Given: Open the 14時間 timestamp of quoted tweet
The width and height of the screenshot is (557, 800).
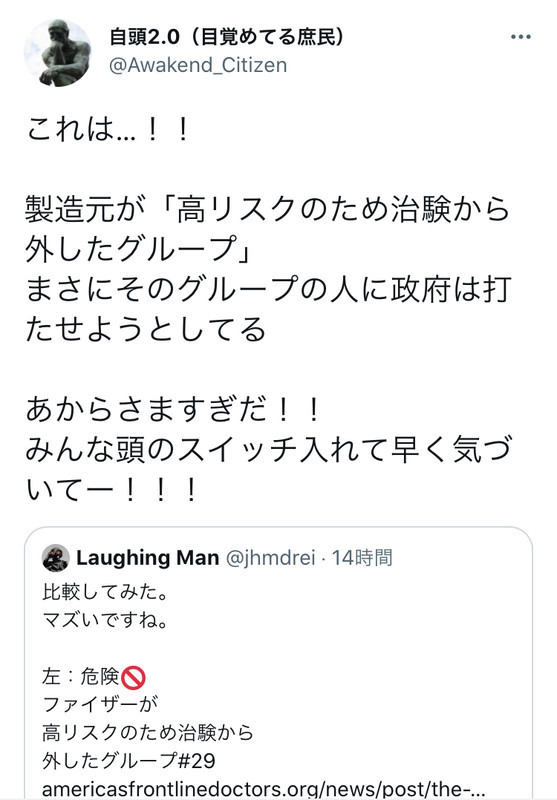Looking at the screenshot, I should tap(362, 558).
